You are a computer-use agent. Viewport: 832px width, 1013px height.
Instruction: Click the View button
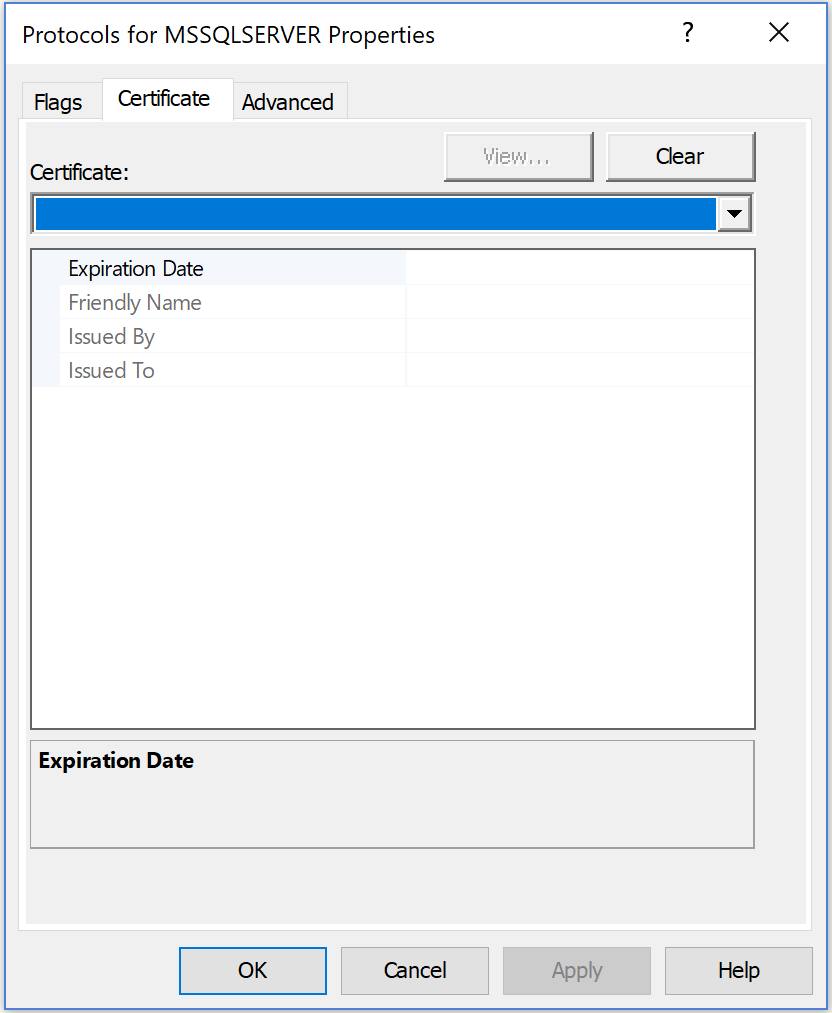coord(518,156)
